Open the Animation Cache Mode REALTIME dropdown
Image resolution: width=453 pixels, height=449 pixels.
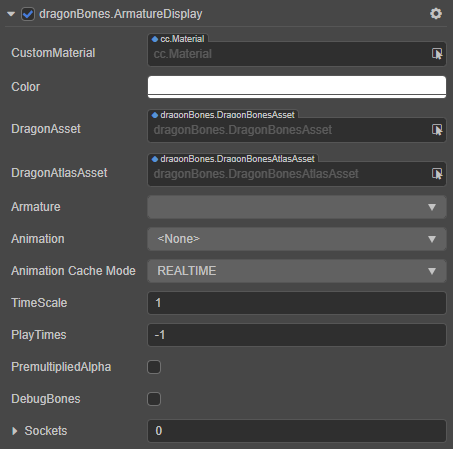297,271
